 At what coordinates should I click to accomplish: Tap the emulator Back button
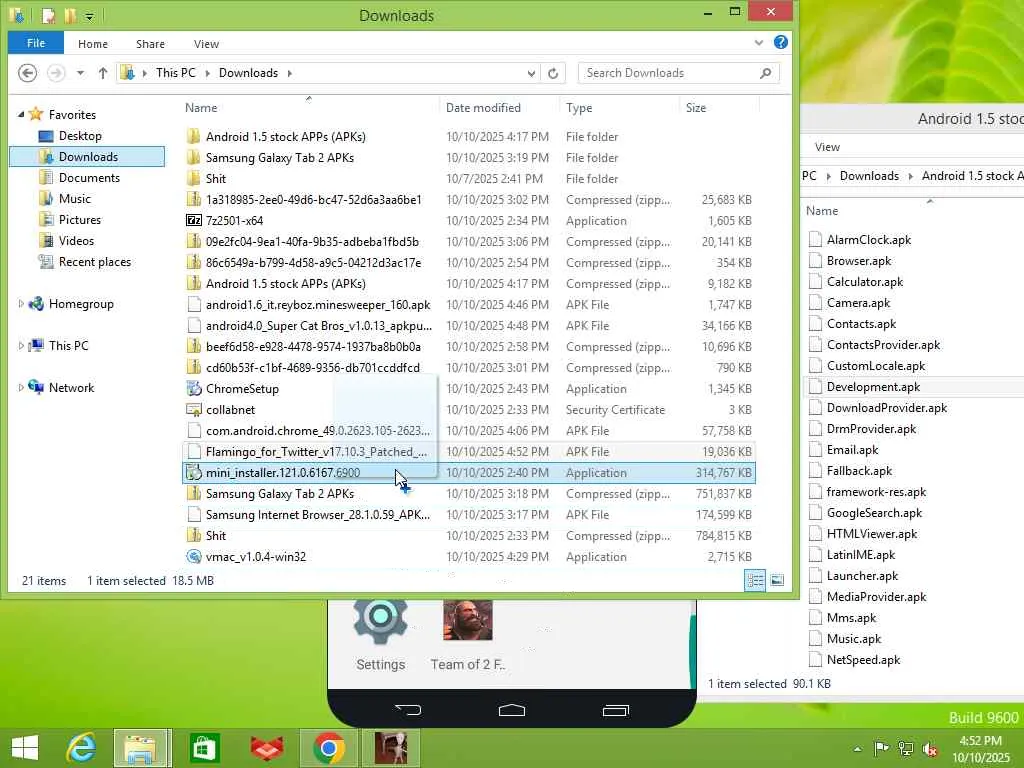408,710
